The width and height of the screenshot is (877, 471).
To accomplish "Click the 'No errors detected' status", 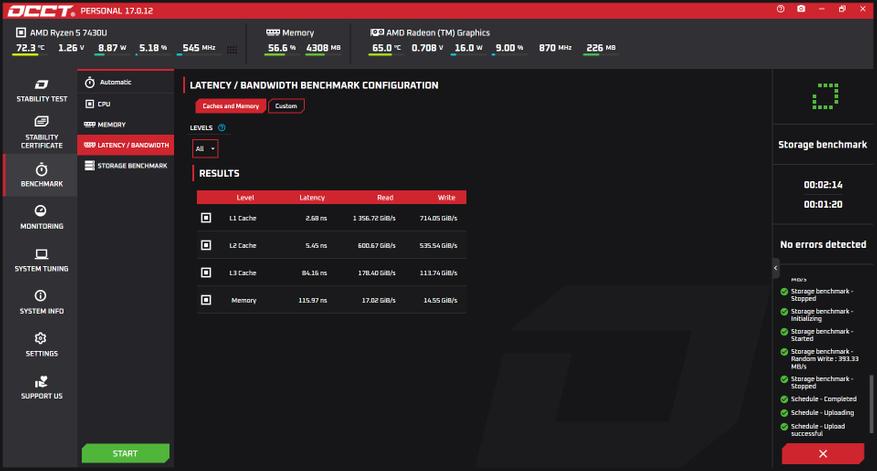I will coord(823,244).
